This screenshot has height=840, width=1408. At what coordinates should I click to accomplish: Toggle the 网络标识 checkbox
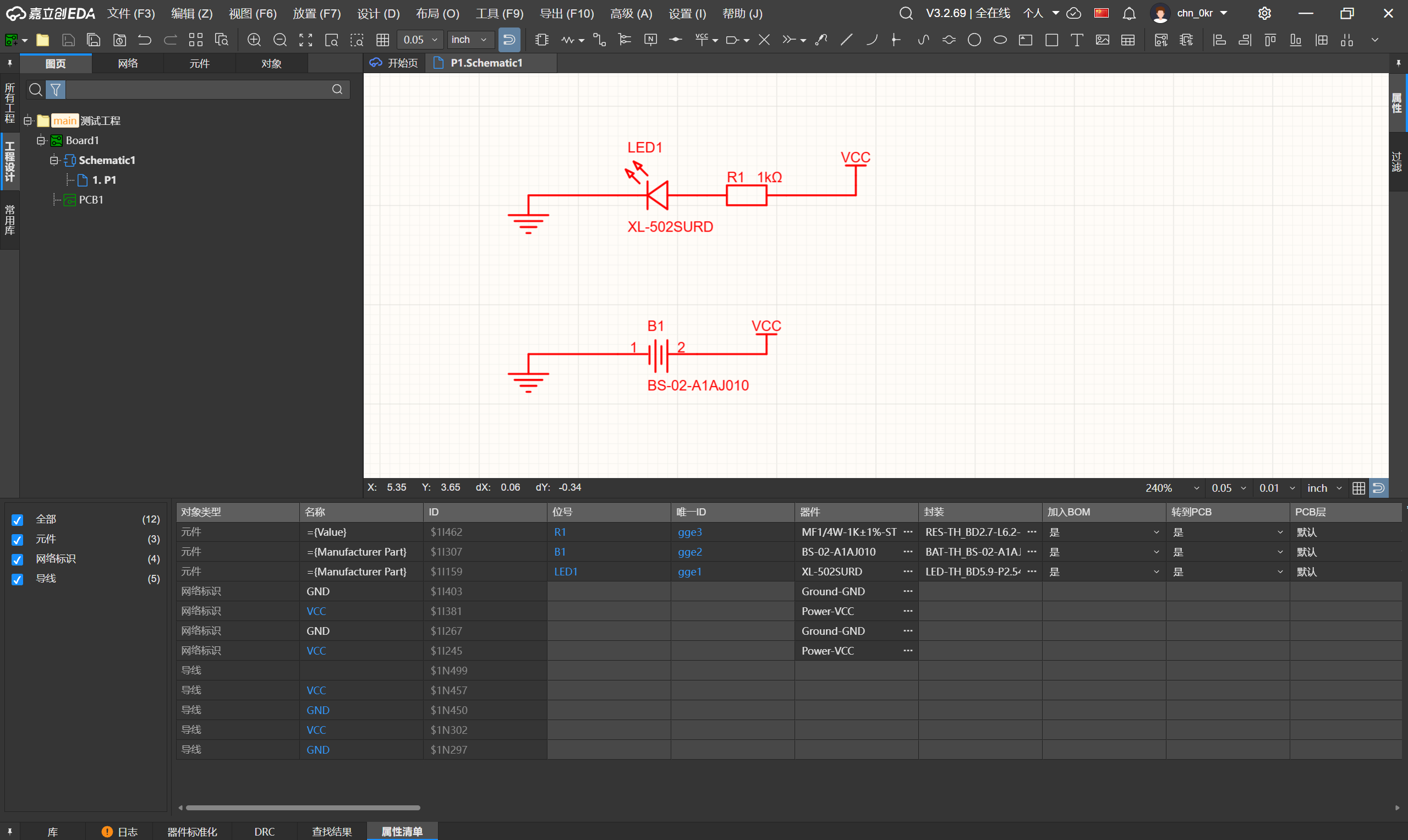[18, 559]
